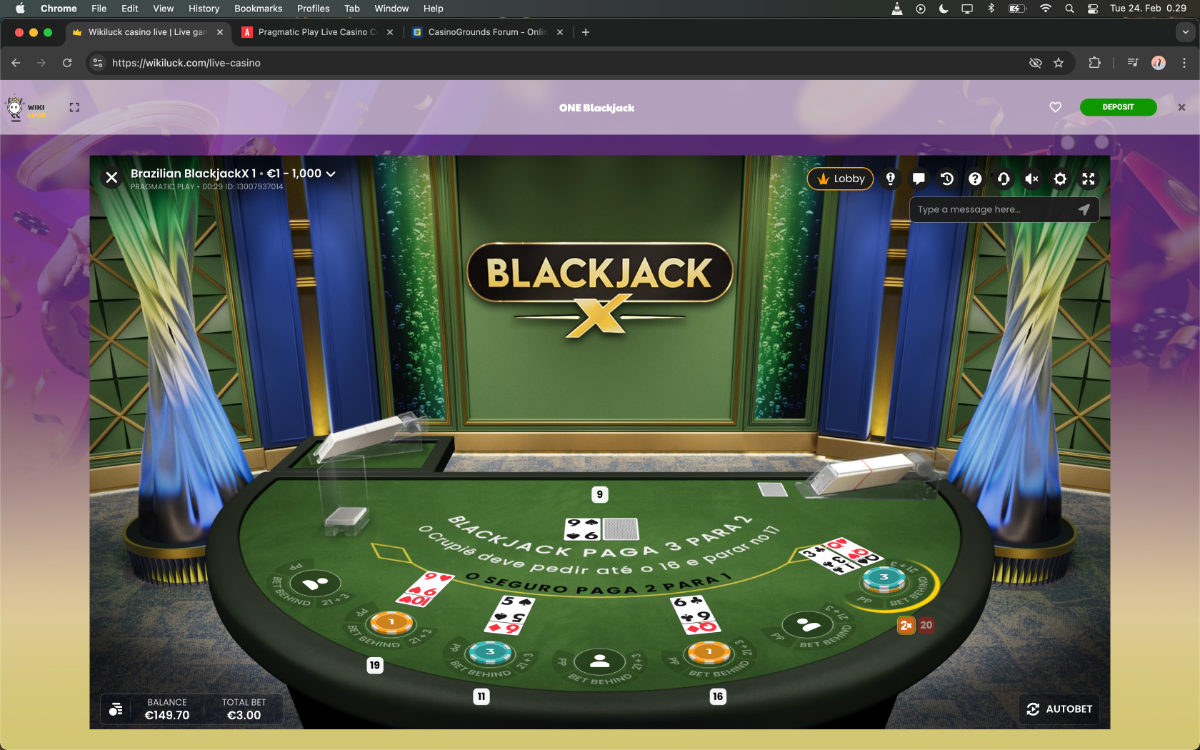Open game settings gear icon

point(1060,179)
